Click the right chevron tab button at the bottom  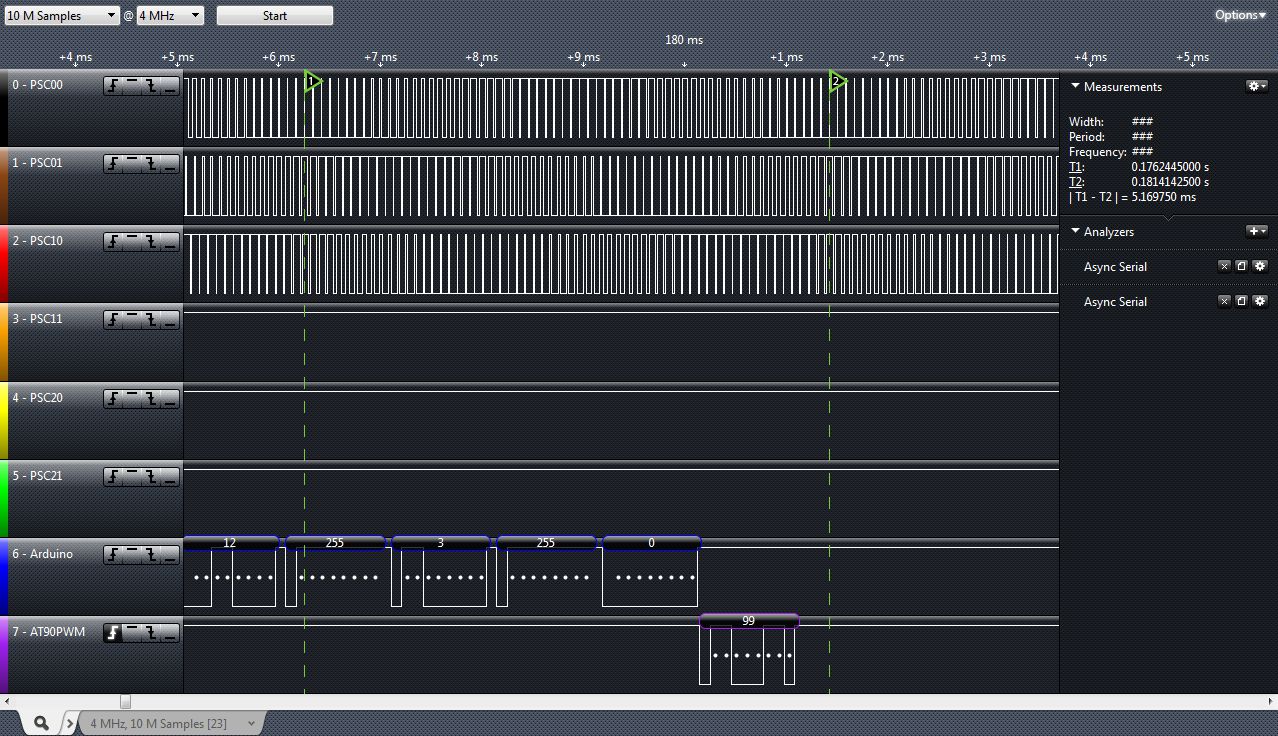click(69, 722)
